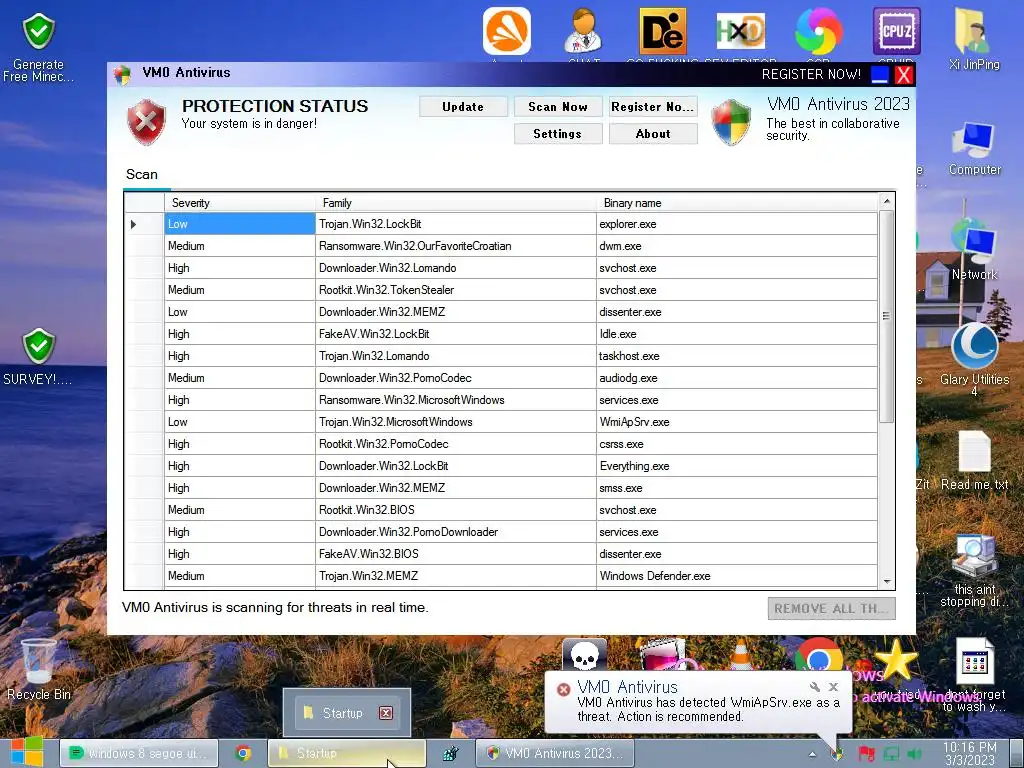Viewport: 1024px width, 768px height.
Task: Open the Computer desktop icon
Action: point(974,148)
